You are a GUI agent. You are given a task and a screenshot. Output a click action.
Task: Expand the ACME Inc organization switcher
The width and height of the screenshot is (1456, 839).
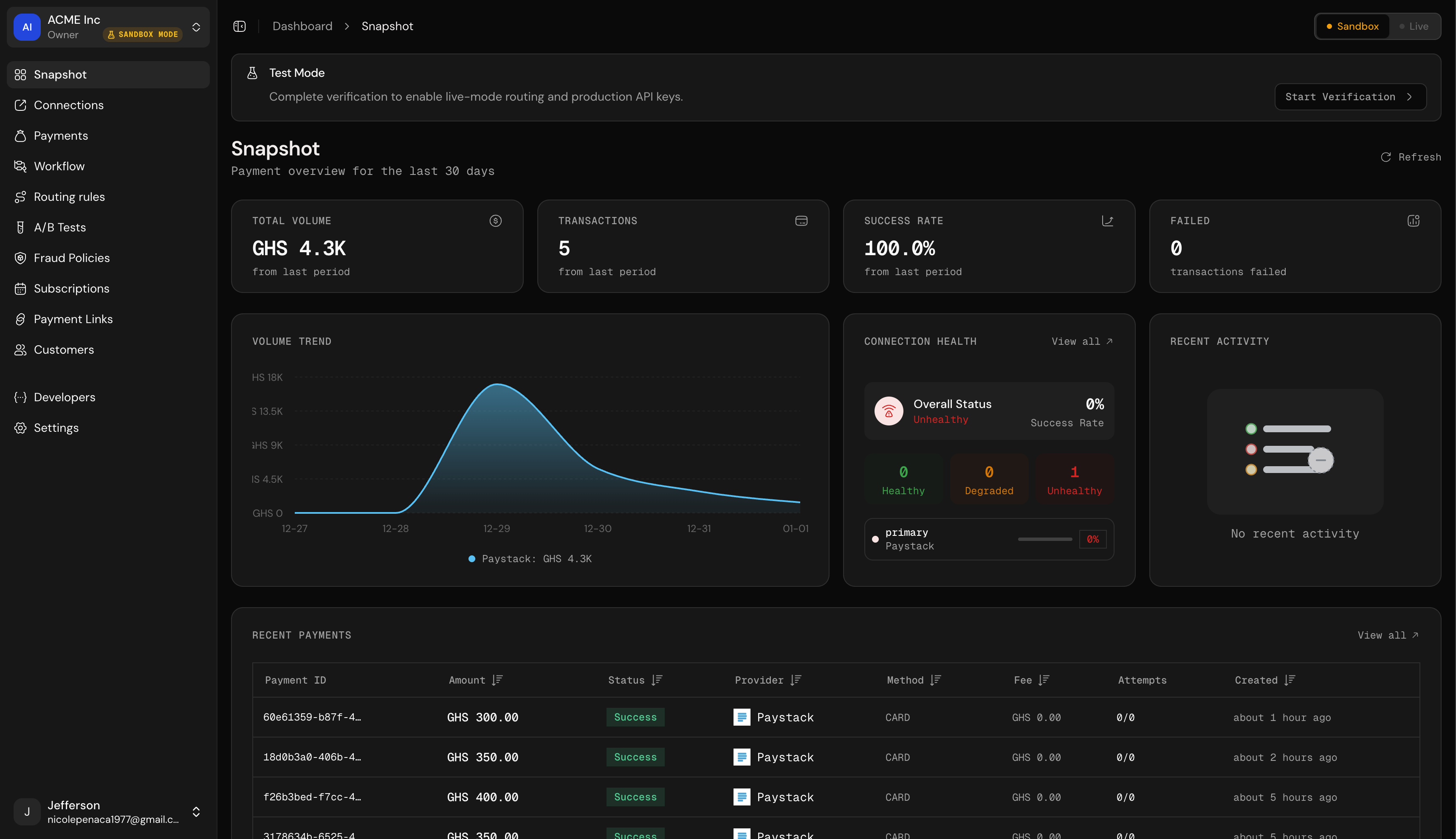(x=196, y=27)
